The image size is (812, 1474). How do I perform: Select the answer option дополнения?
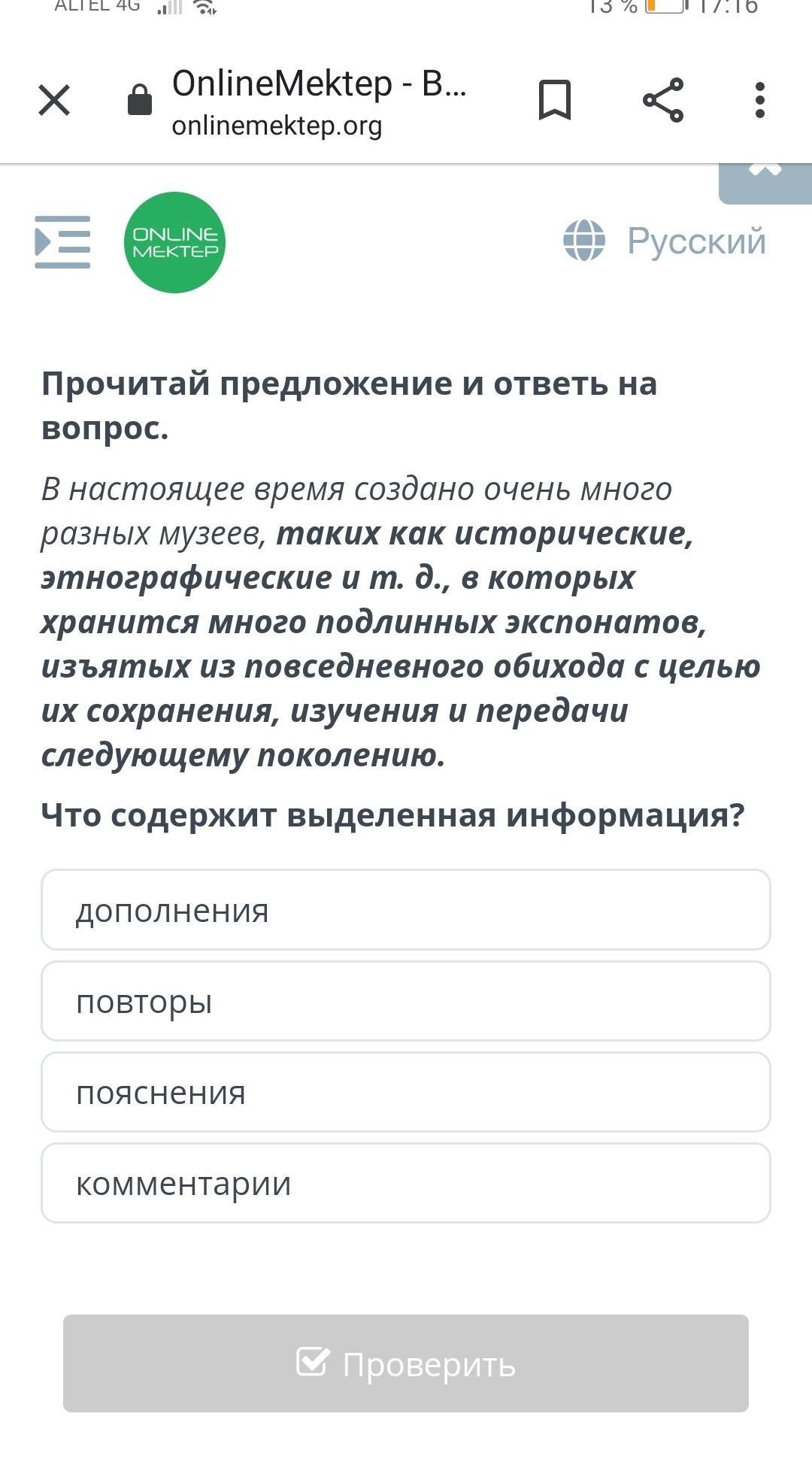[406, 910]
